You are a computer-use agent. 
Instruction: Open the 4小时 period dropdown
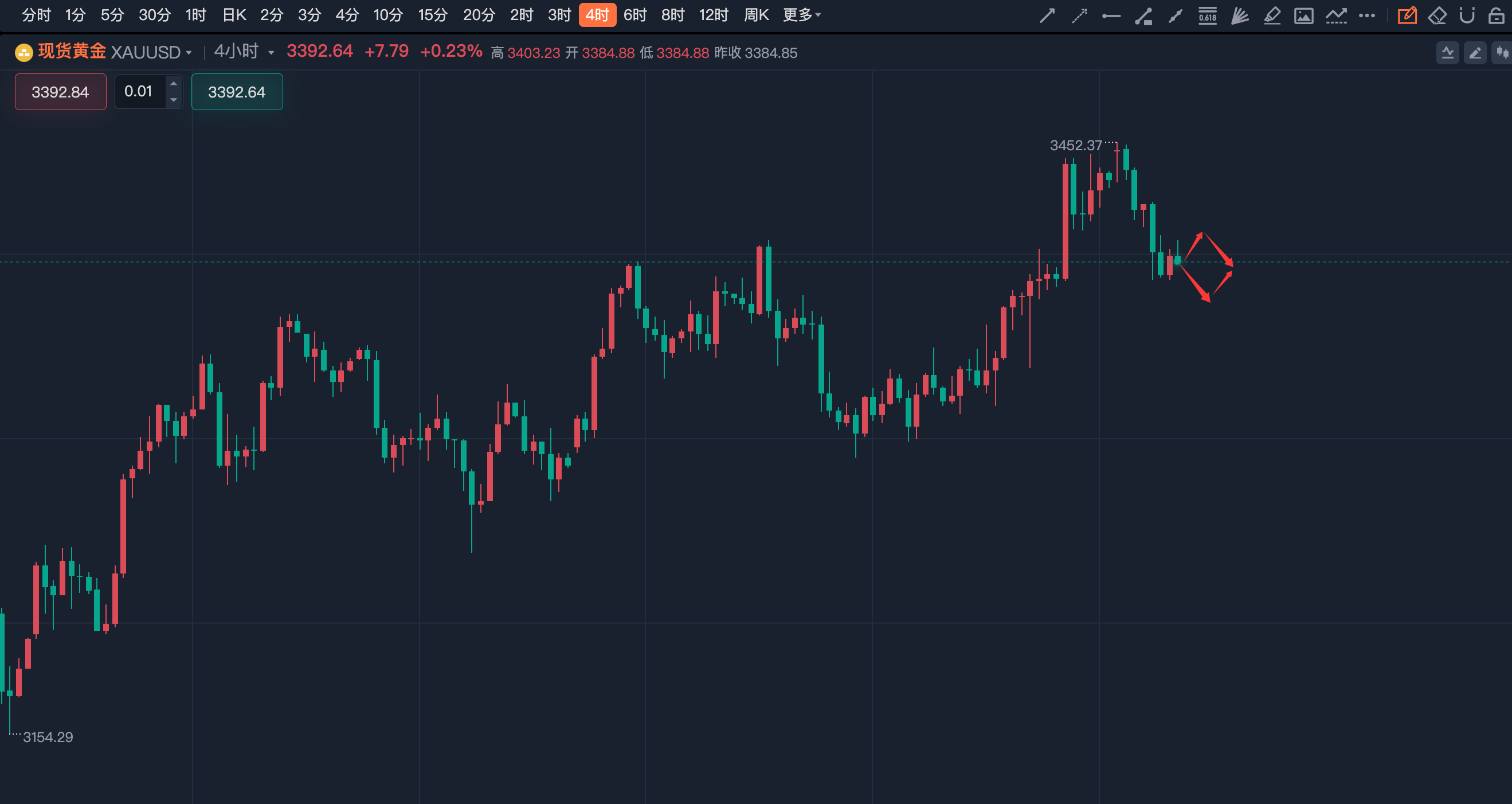[271, 53]
